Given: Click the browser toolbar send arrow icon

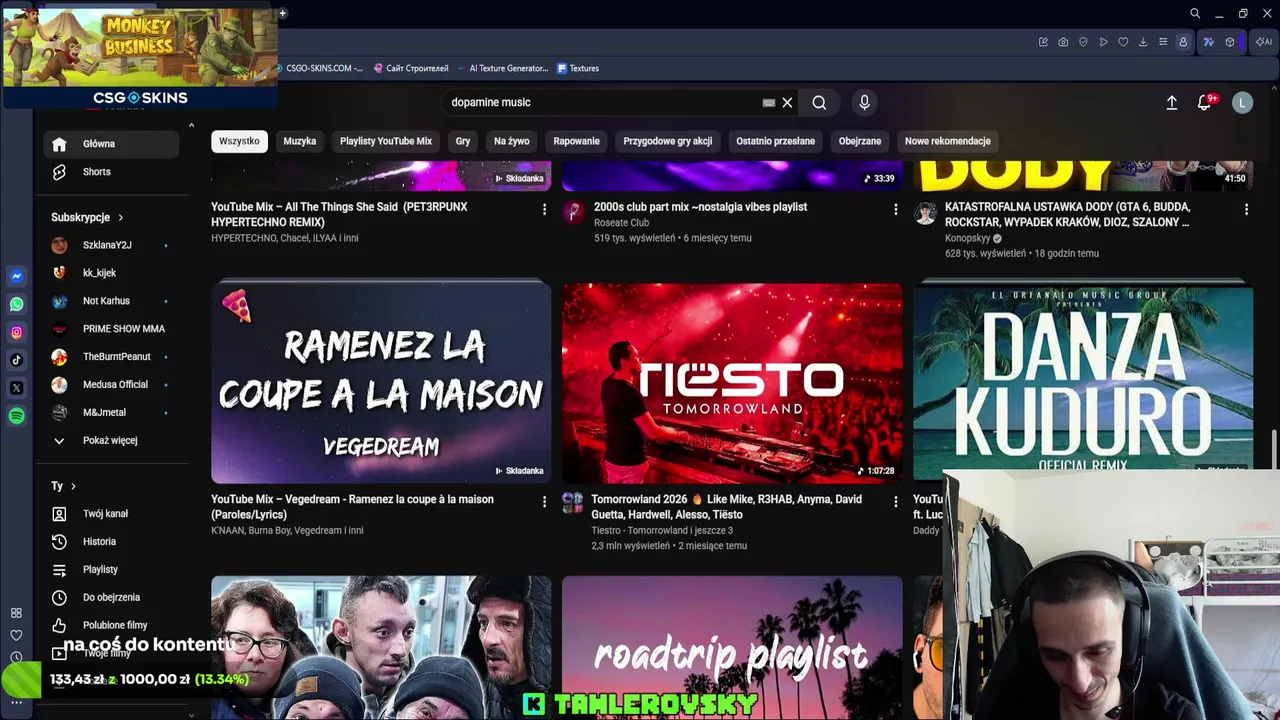Looking at the screenshot, I should tap(1103, 42).
